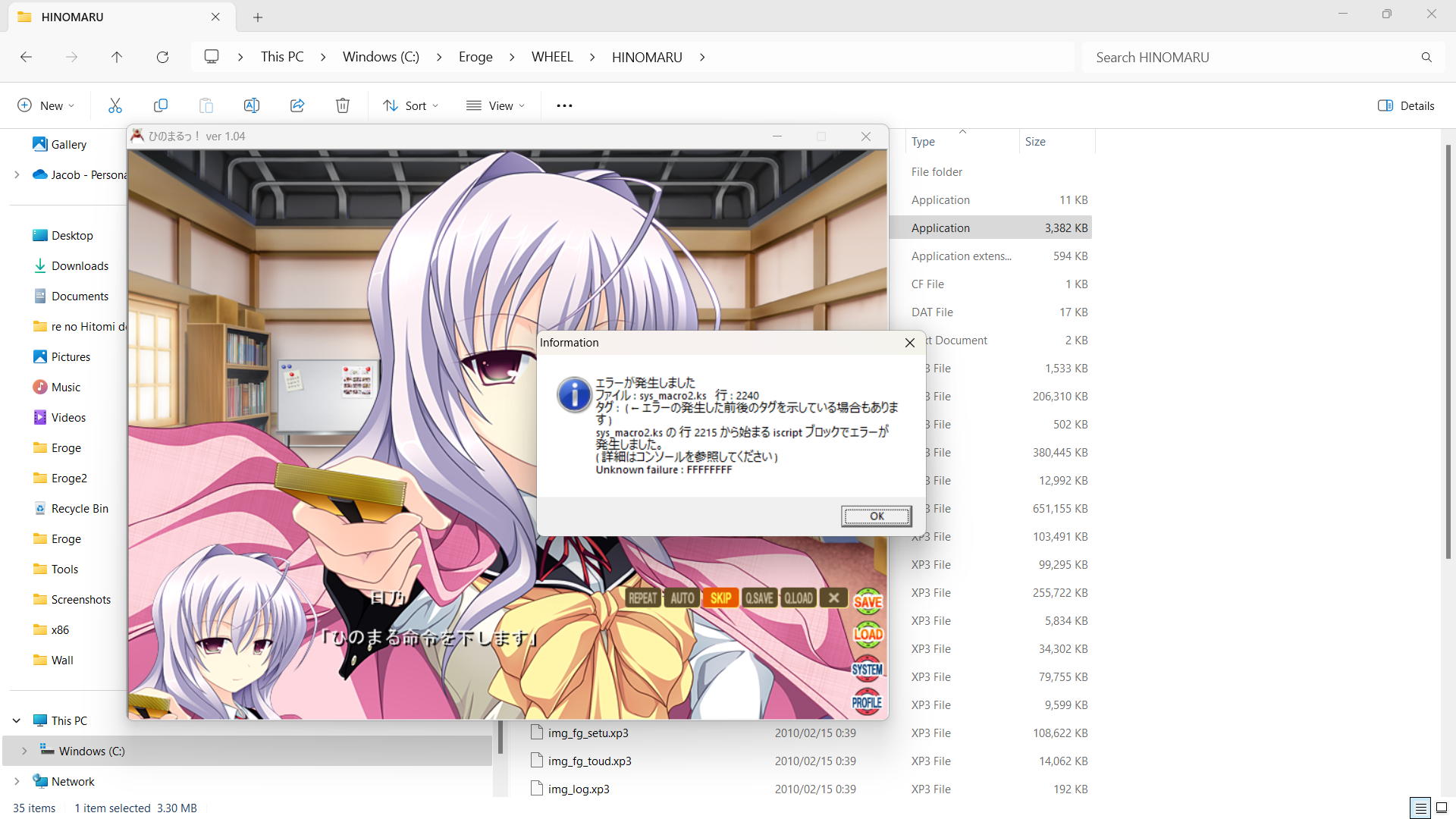This screenshot has width=1456, height=819.
Task: Toggle AUTO read mode
Action: [x=682, y=598]
